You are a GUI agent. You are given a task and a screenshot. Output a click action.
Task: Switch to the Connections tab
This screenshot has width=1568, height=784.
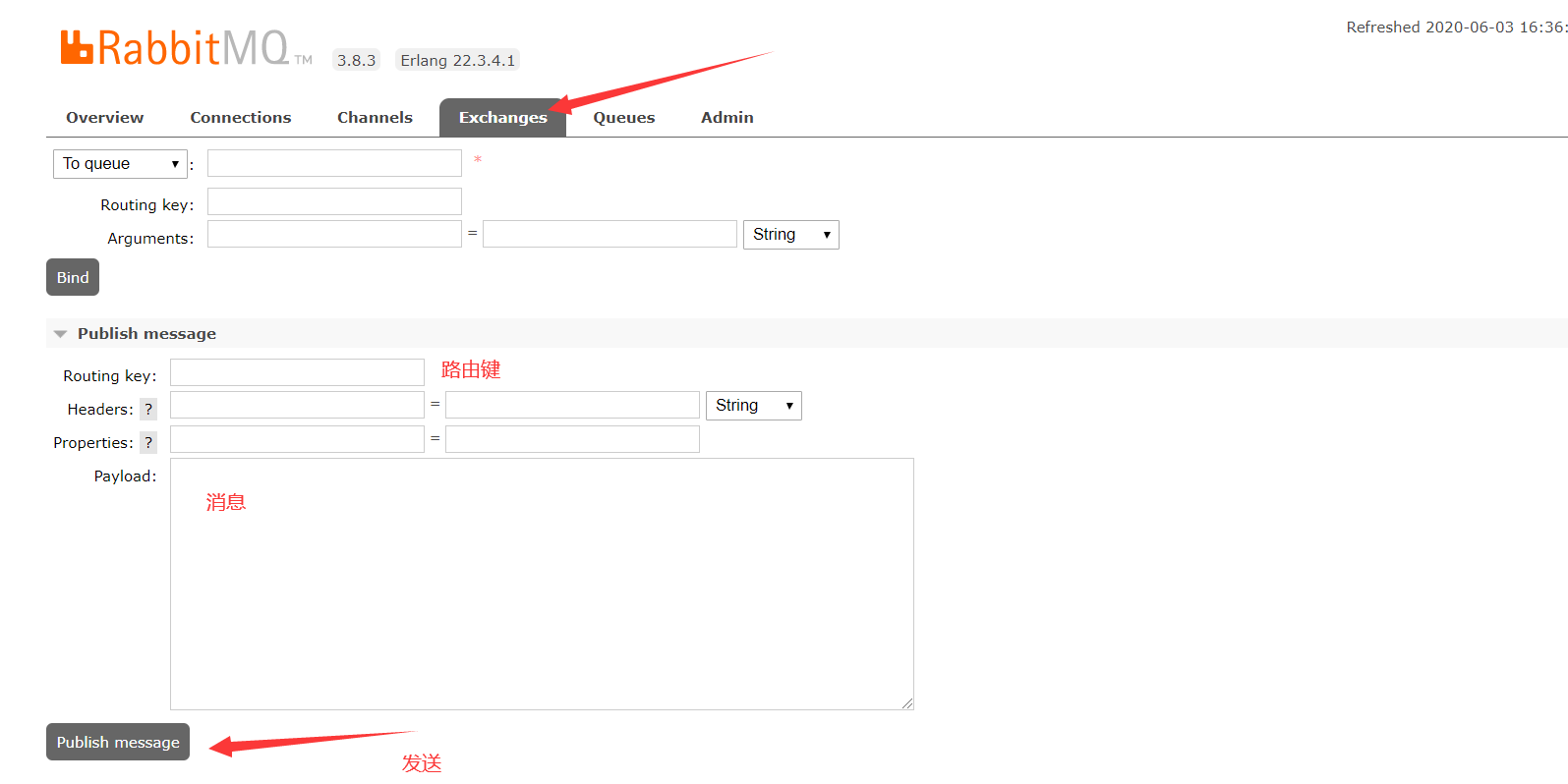coord(241,118)
